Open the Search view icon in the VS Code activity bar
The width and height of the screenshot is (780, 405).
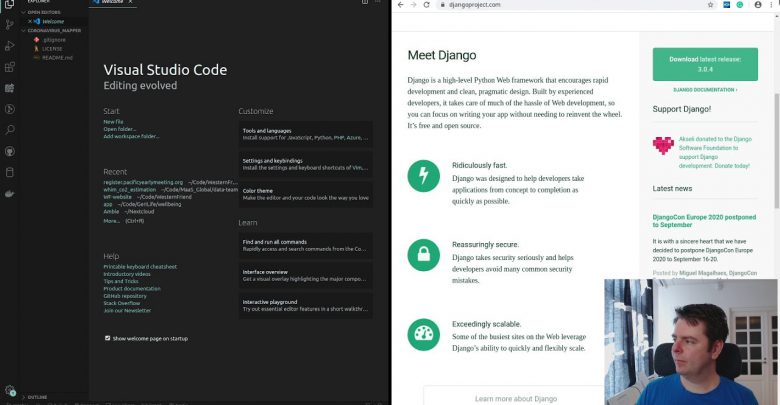pyautogui.click(x=9, y=130)
